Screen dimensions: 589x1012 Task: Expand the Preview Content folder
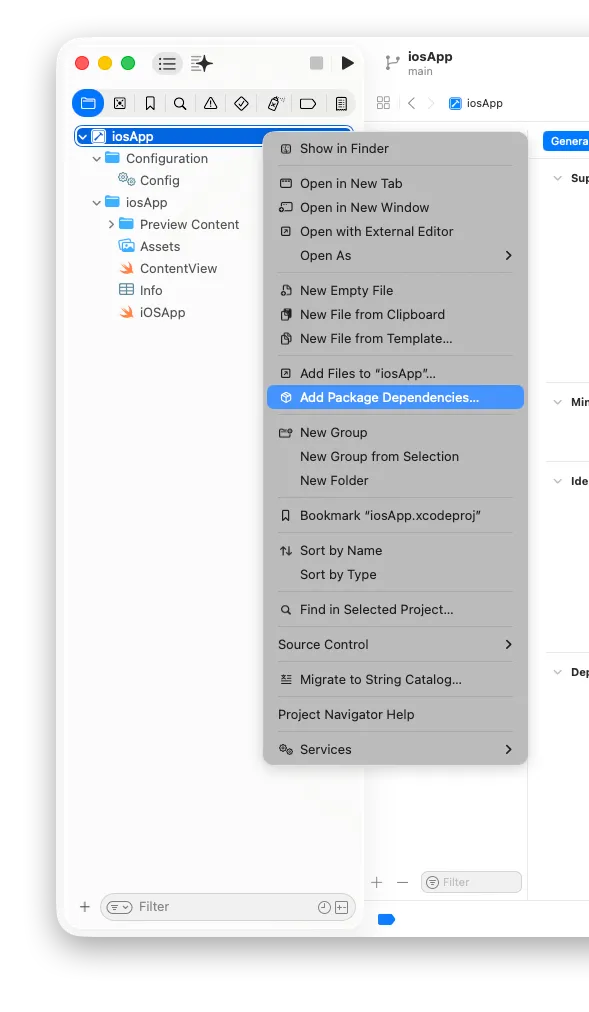(110, 224)
